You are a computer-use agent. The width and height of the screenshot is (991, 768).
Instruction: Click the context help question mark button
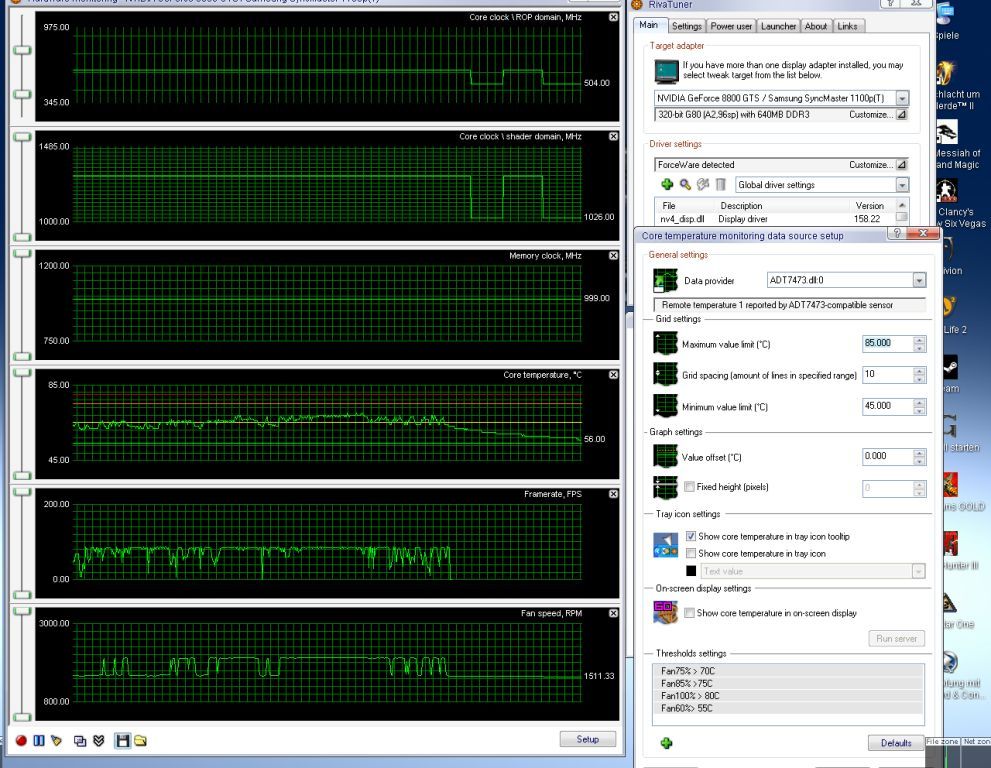(x=896, y=233)
